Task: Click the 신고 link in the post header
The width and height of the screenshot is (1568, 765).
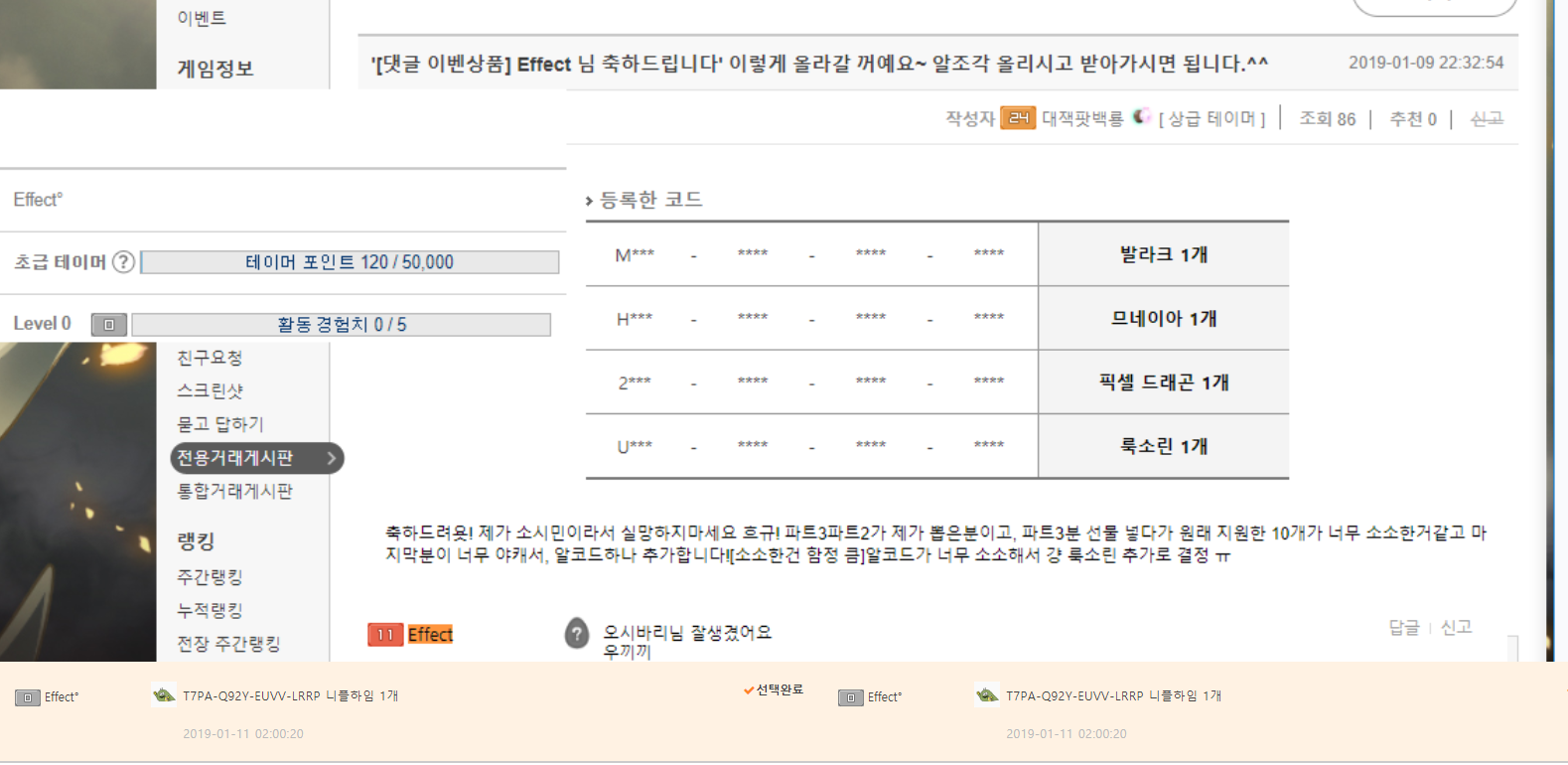Action: coord(1487,119)
